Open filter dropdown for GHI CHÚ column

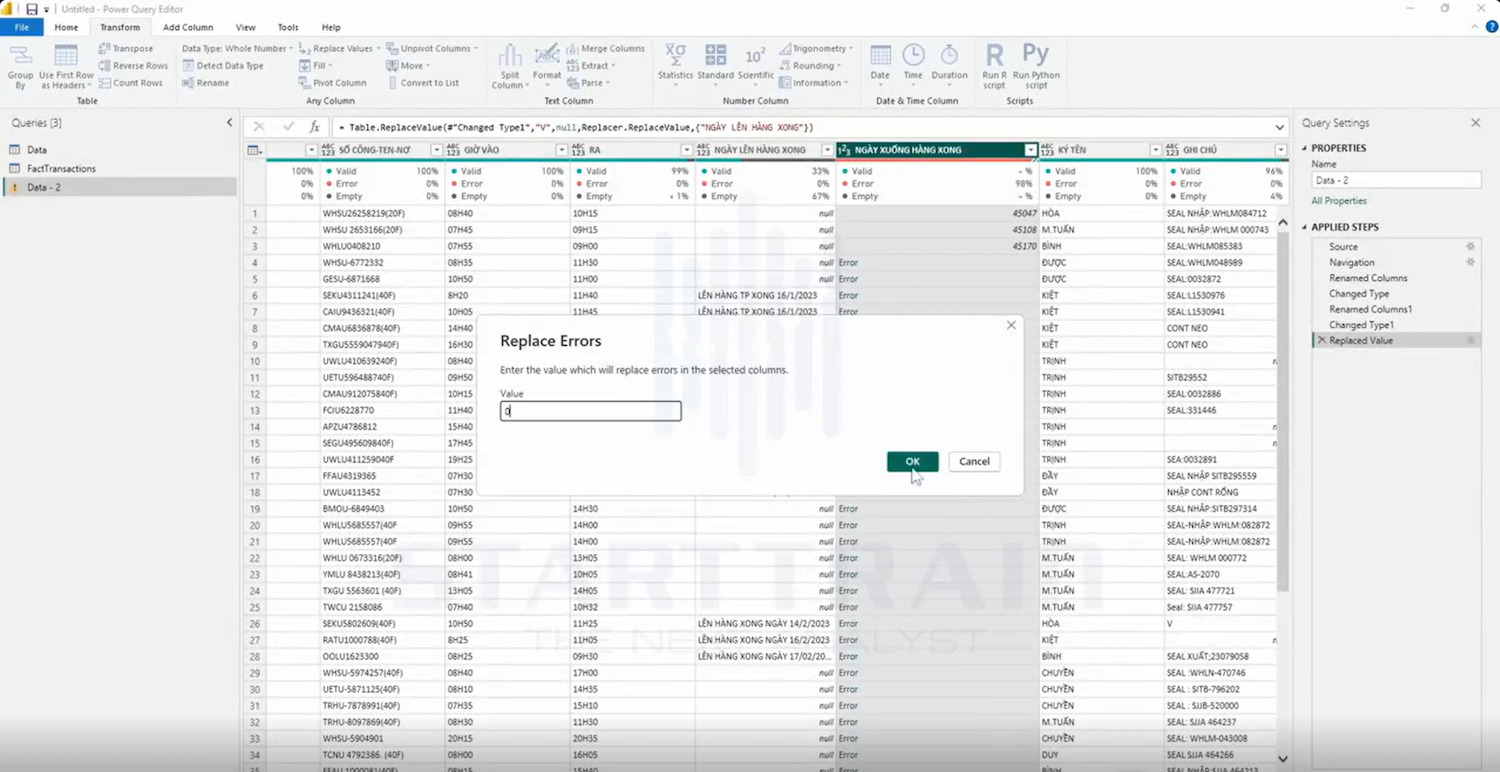[x=1280, y=150]
